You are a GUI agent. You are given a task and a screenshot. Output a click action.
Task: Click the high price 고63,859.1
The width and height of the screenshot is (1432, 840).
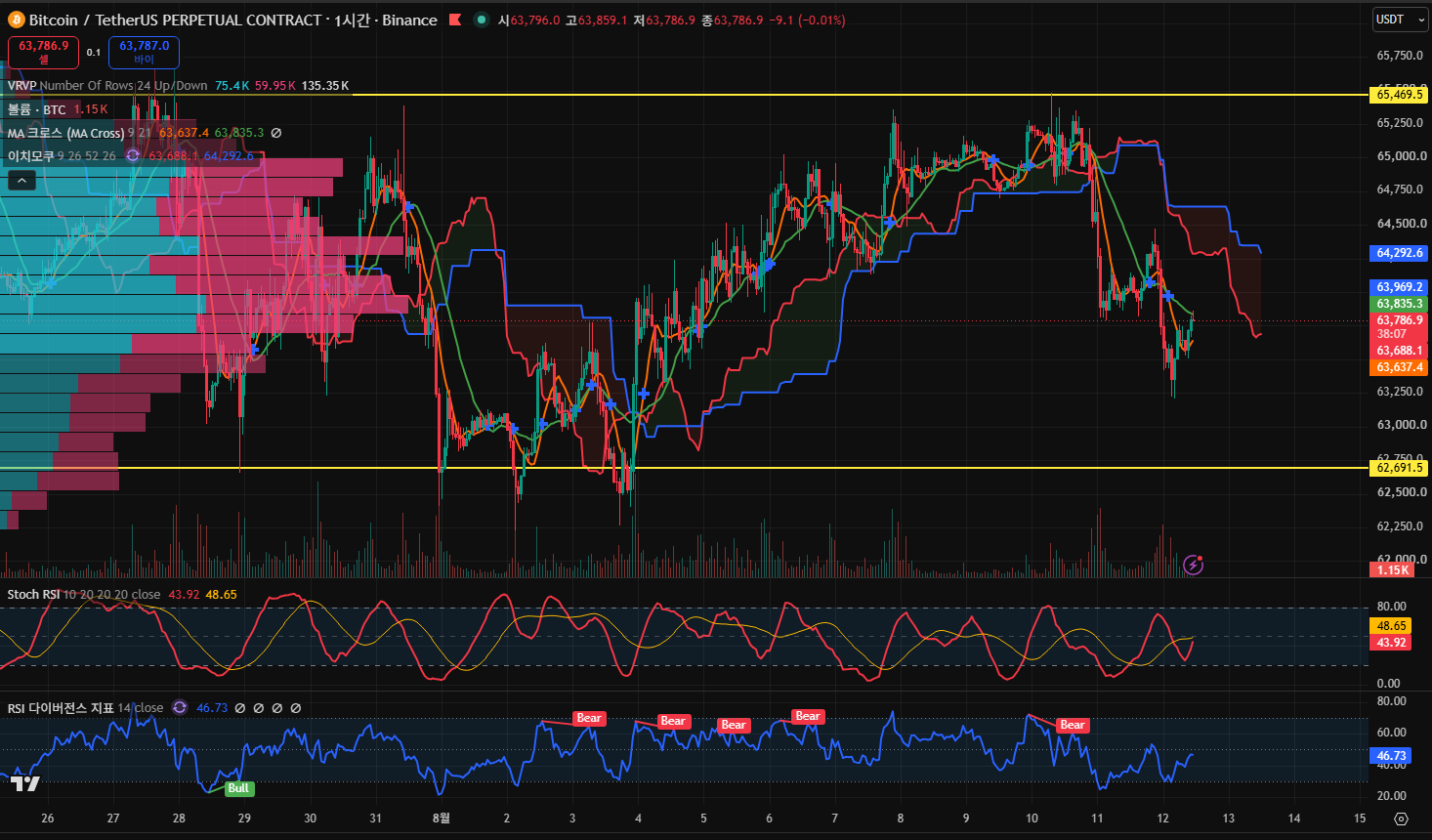[x=596, y=20]
